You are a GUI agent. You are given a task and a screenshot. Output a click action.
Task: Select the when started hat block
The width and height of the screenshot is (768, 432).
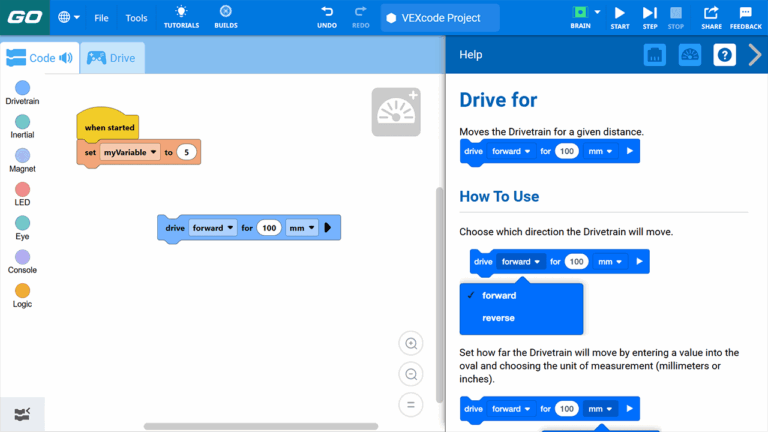pyautogui.click(x=109, y=125)
